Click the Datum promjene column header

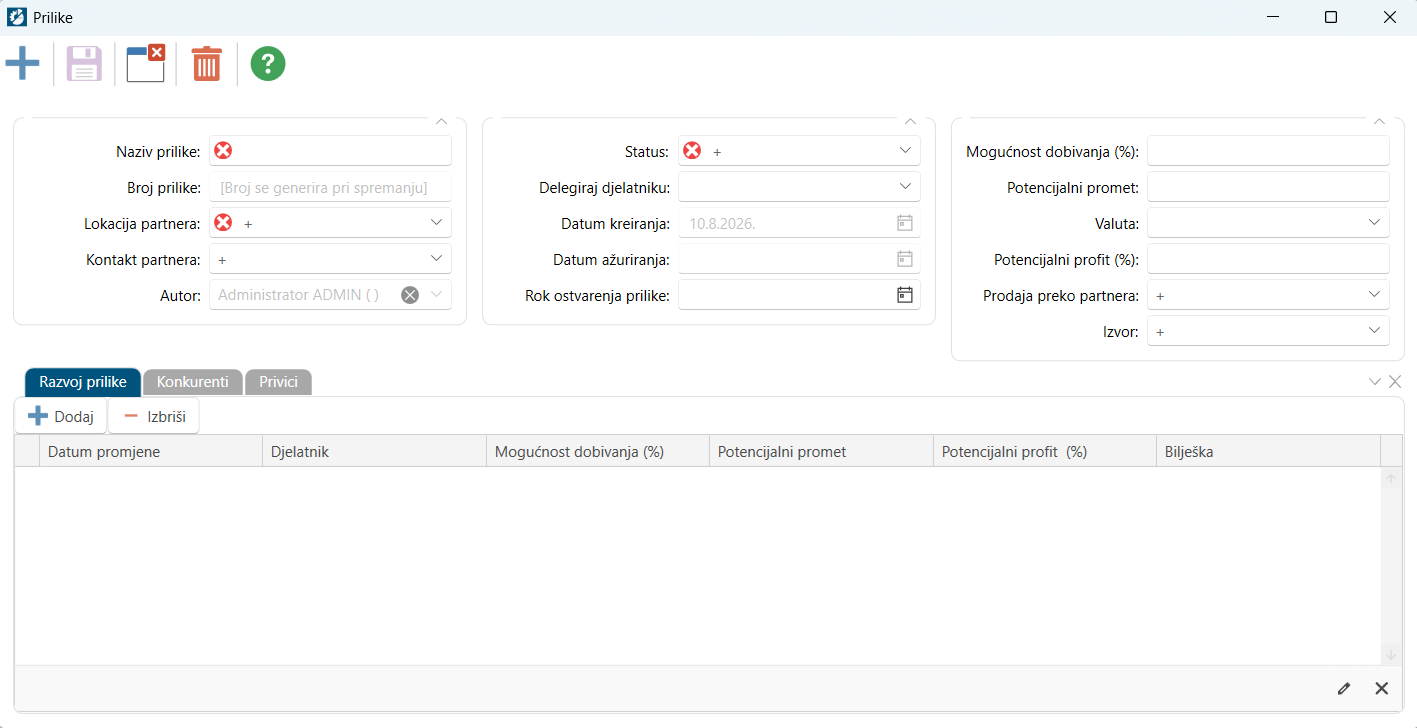coord(150,451)
